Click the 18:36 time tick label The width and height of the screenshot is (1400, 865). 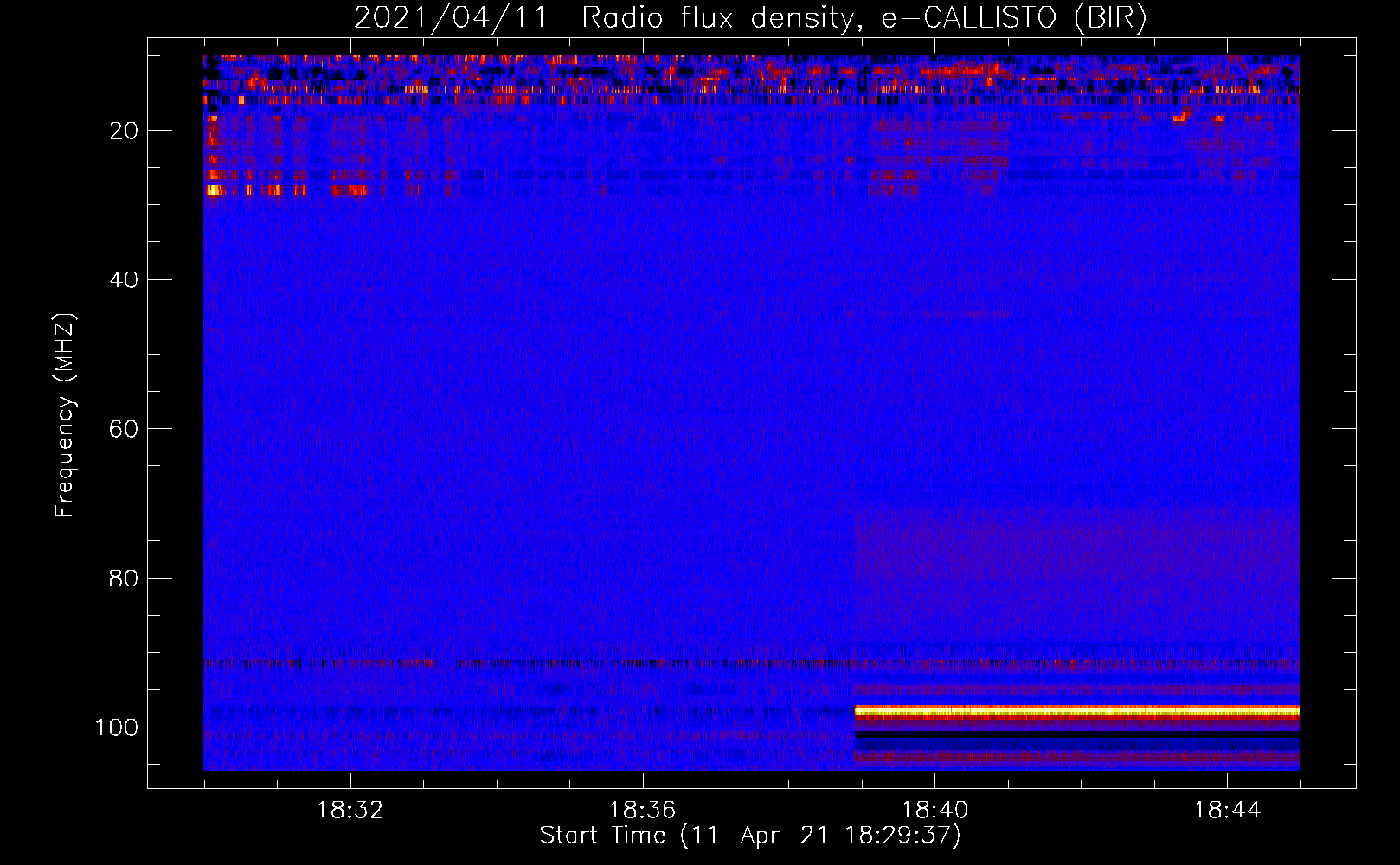click(642, 811)
